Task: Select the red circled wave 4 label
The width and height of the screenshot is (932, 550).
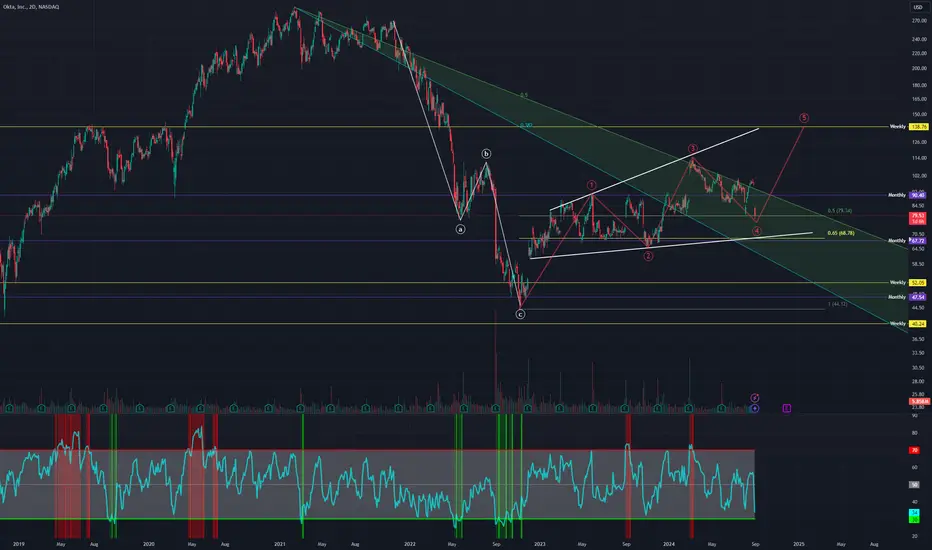Action: click(x=756, y=231)
